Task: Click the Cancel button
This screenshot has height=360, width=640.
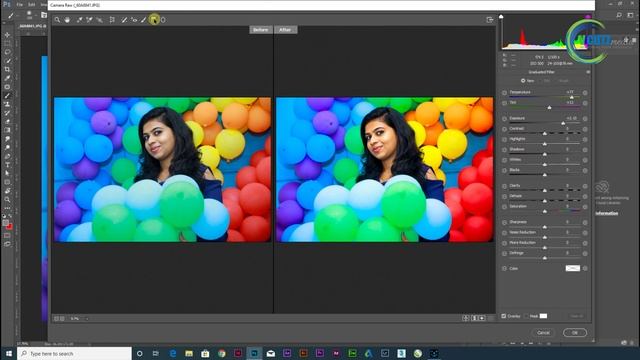Action: click(x=543, y=333)
